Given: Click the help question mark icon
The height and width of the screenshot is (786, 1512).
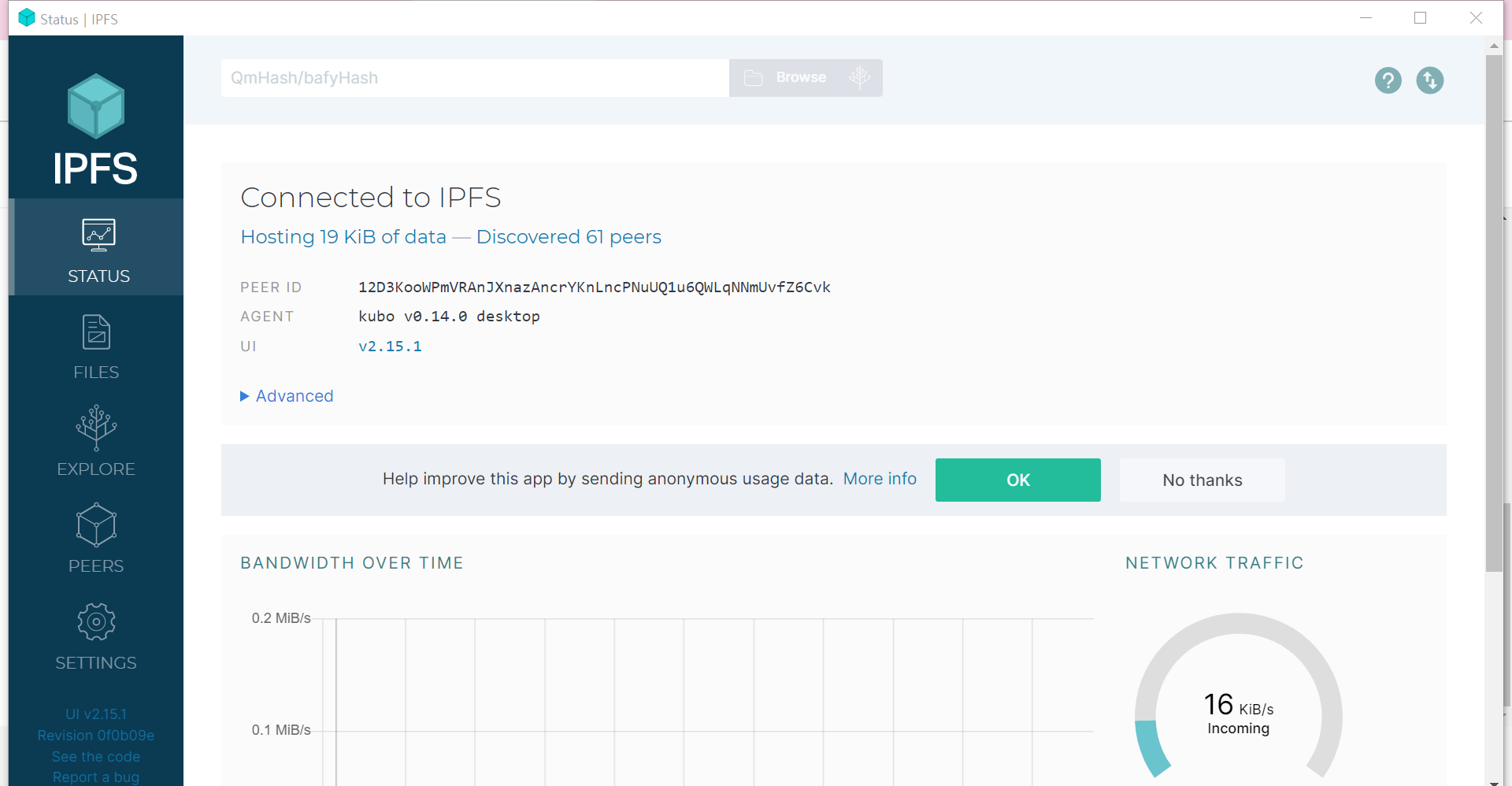Looking at the screenshot, I should pyautogui.click(x=1388, y=80).
